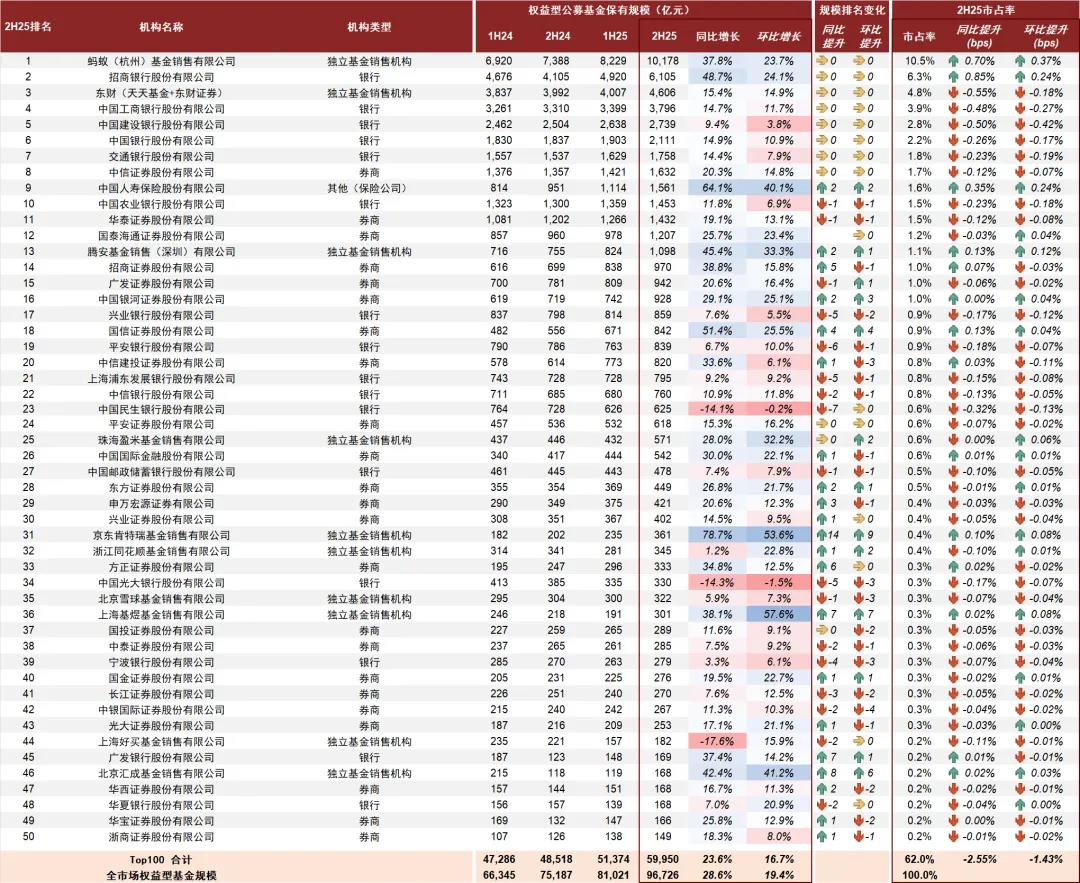
Task: Click the -1.43% total cell
Action: (x=1046, y=859)
